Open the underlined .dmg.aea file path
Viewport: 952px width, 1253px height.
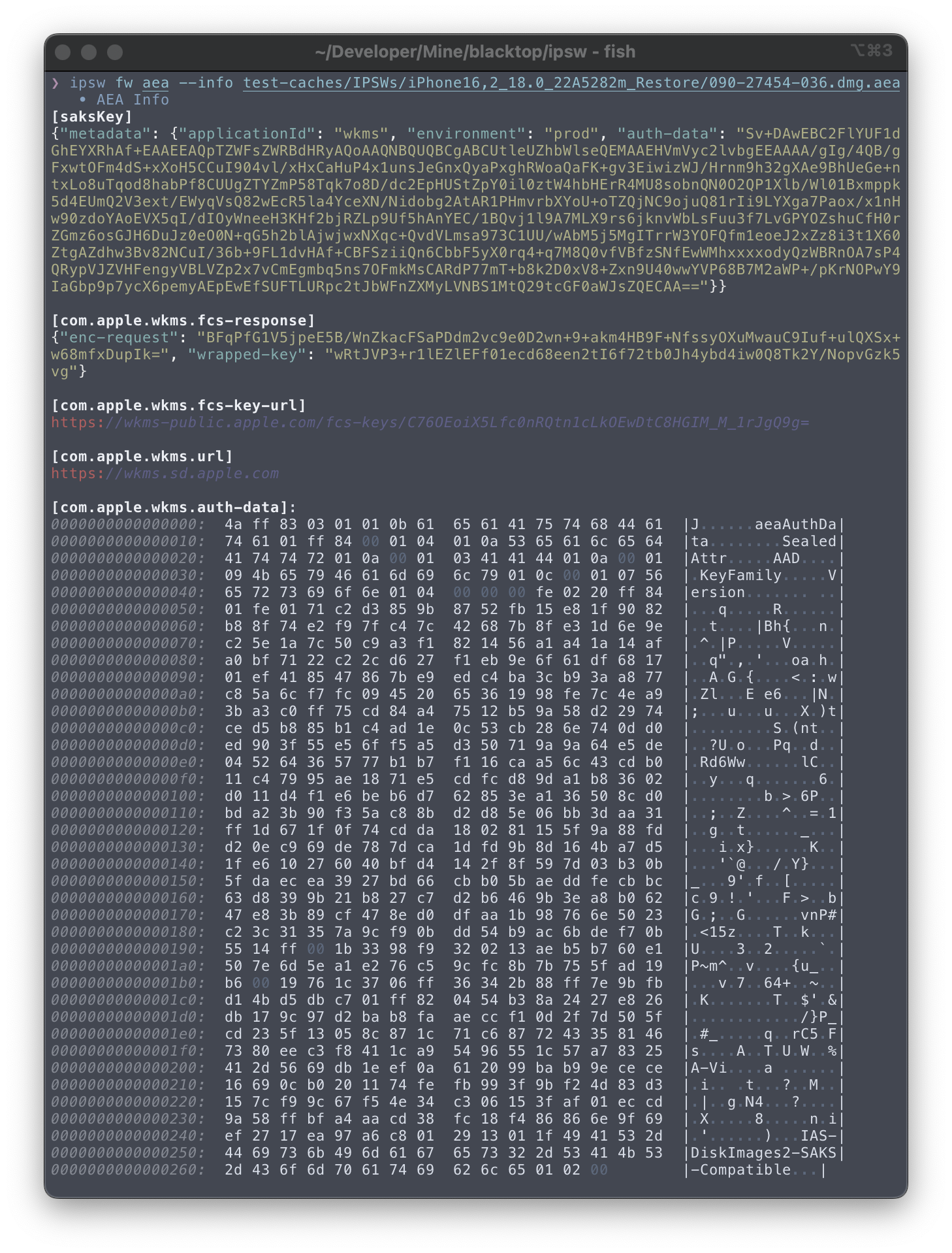571,83
